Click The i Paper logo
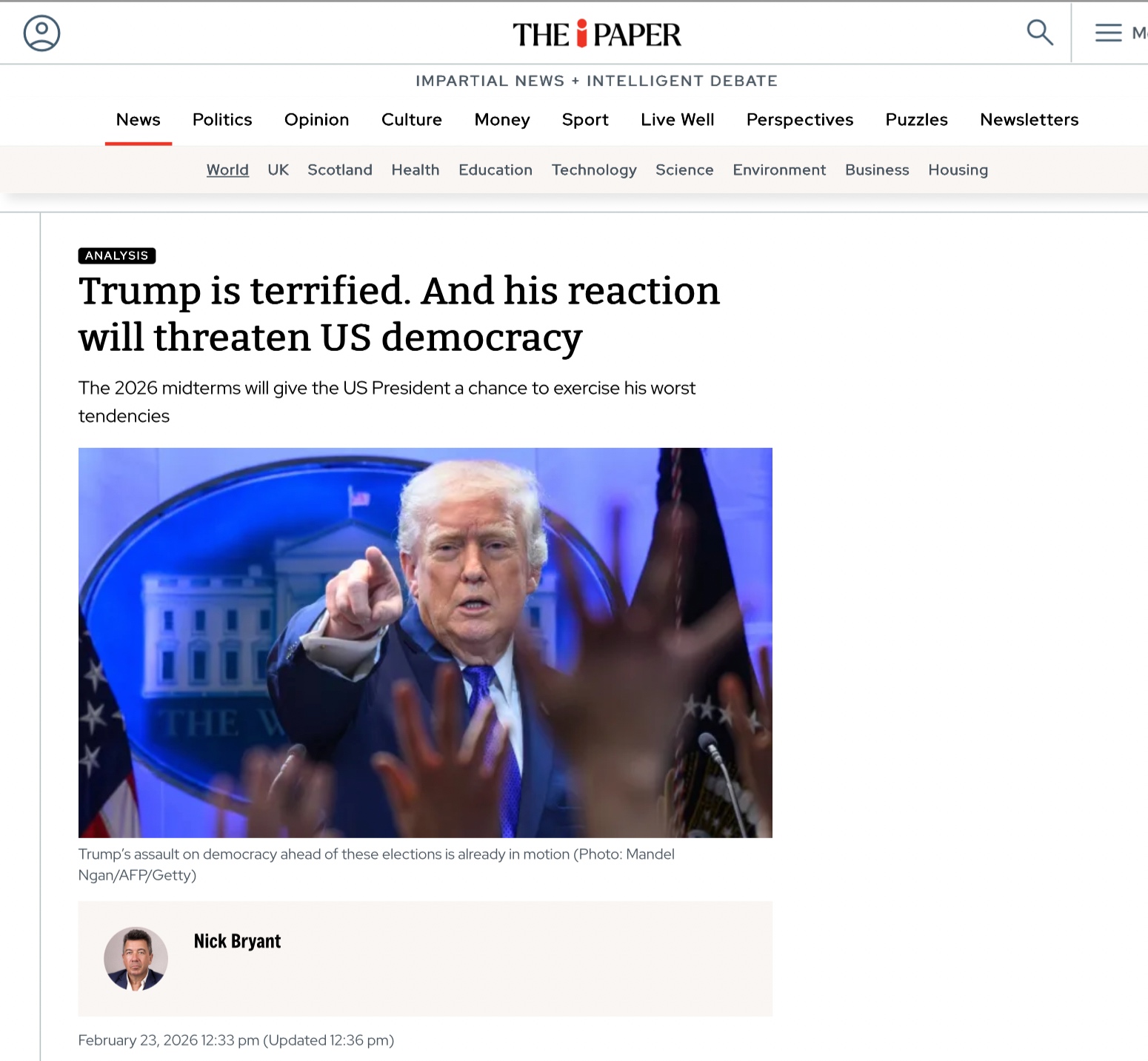 click(x=597, y=34)
